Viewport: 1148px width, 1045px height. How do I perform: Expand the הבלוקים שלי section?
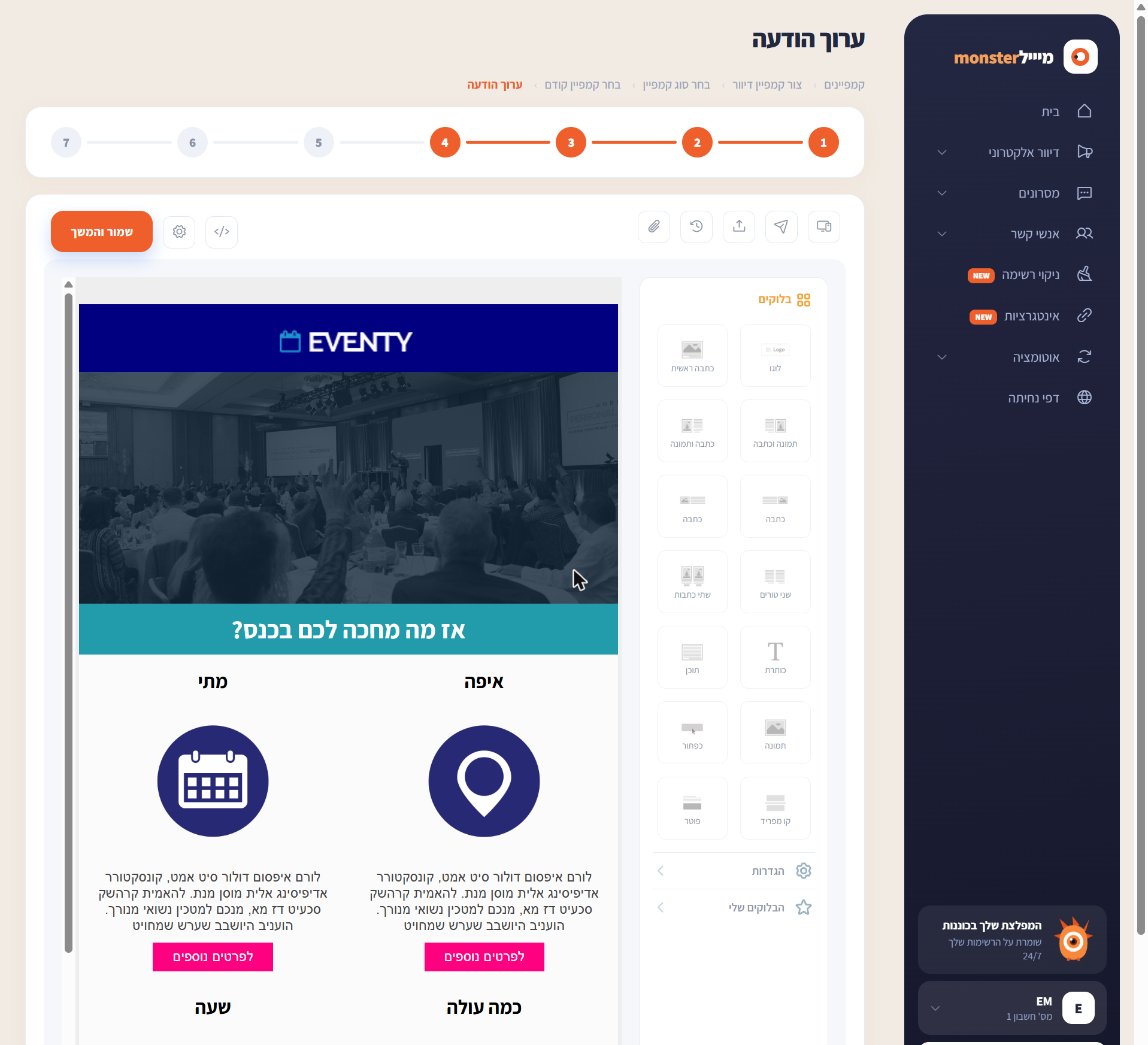(x=734, y=908)
